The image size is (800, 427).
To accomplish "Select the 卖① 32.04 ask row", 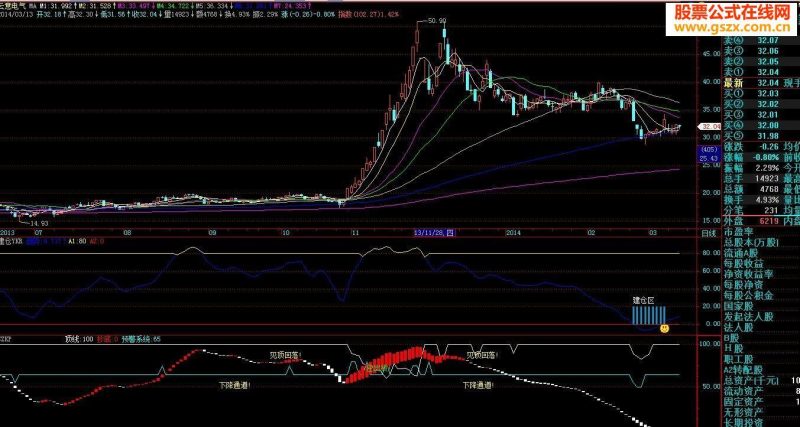I will (751, 72).
